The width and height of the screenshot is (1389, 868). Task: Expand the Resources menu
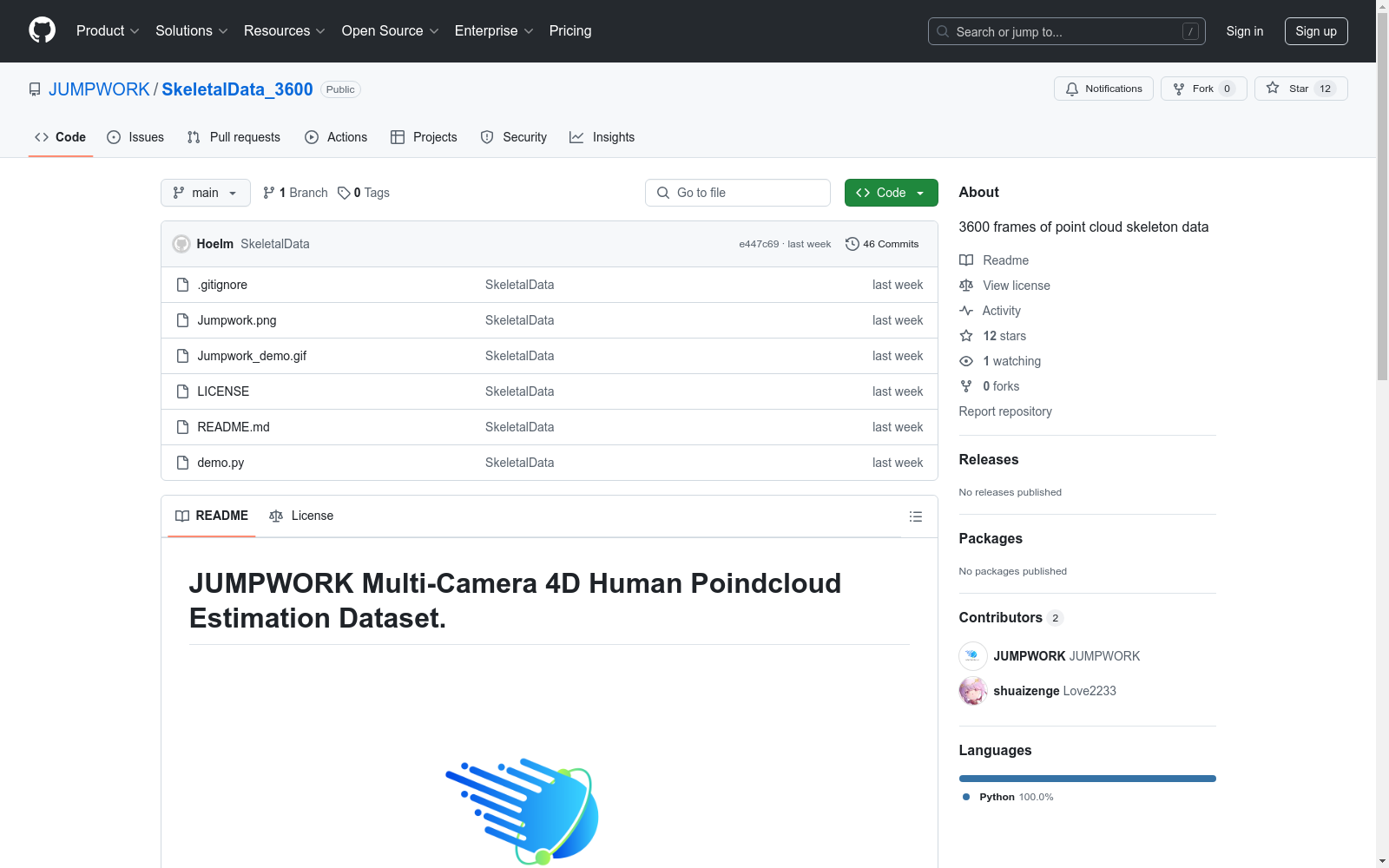point(285,30)
